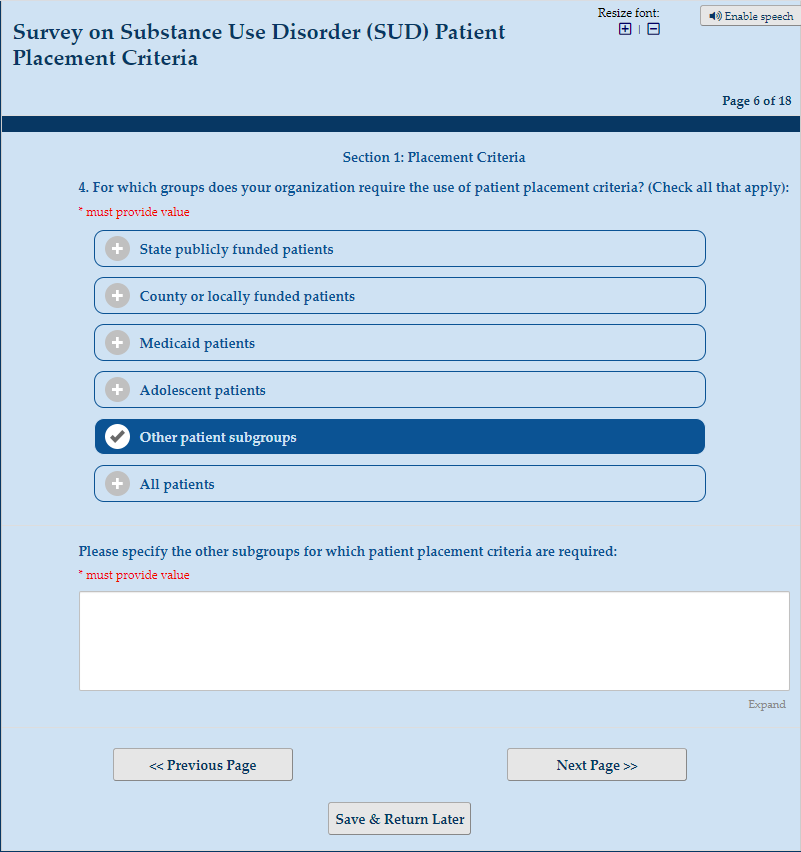
Task: Click the plus icon beside All patients
Action: (118, 484)
